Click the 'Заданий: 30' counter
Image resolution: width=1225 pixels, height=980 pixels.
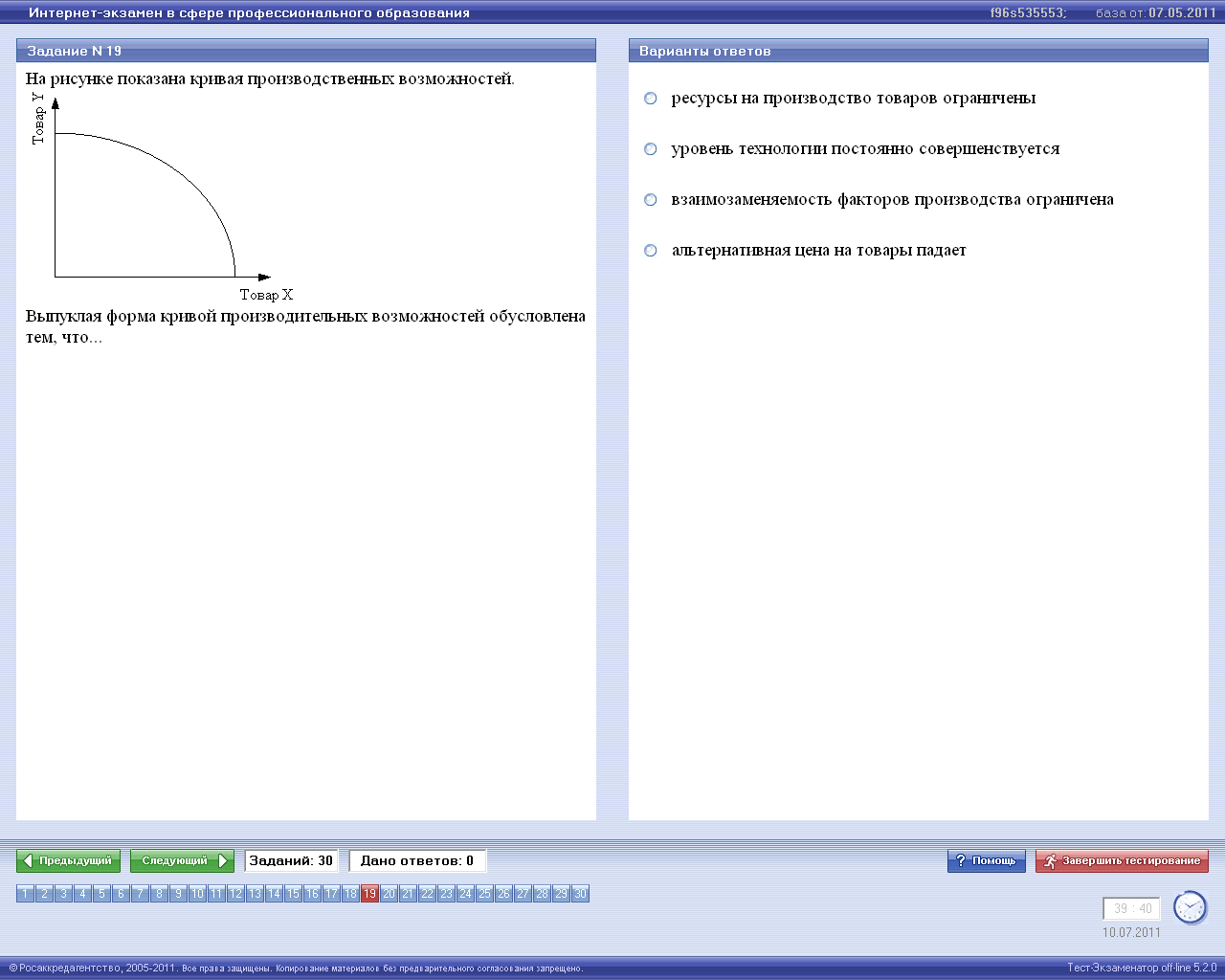(291, 861)
